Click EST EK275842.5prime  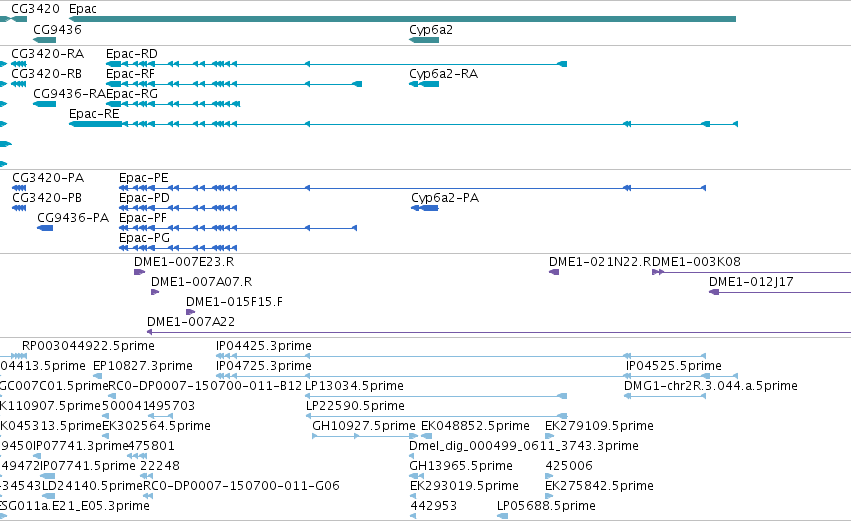(x=549, y=496)
